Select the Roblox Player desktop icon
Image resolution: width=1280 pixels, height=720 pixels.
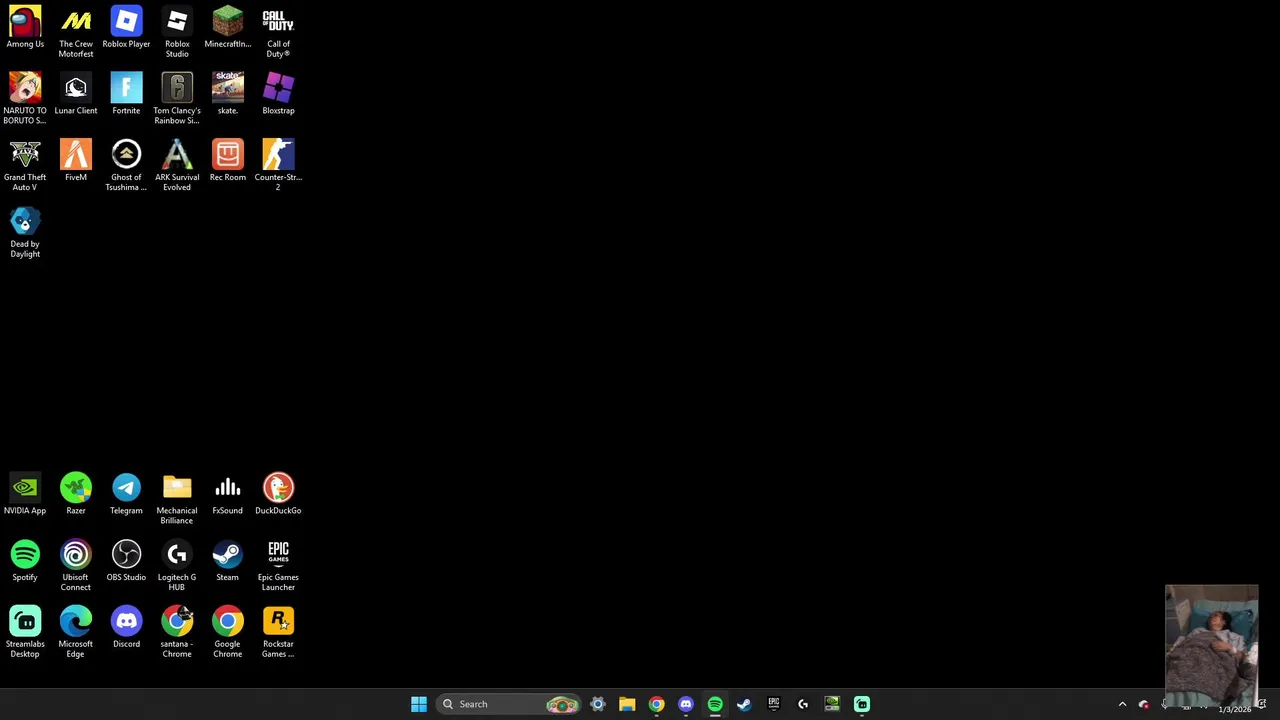coord(126,27)
